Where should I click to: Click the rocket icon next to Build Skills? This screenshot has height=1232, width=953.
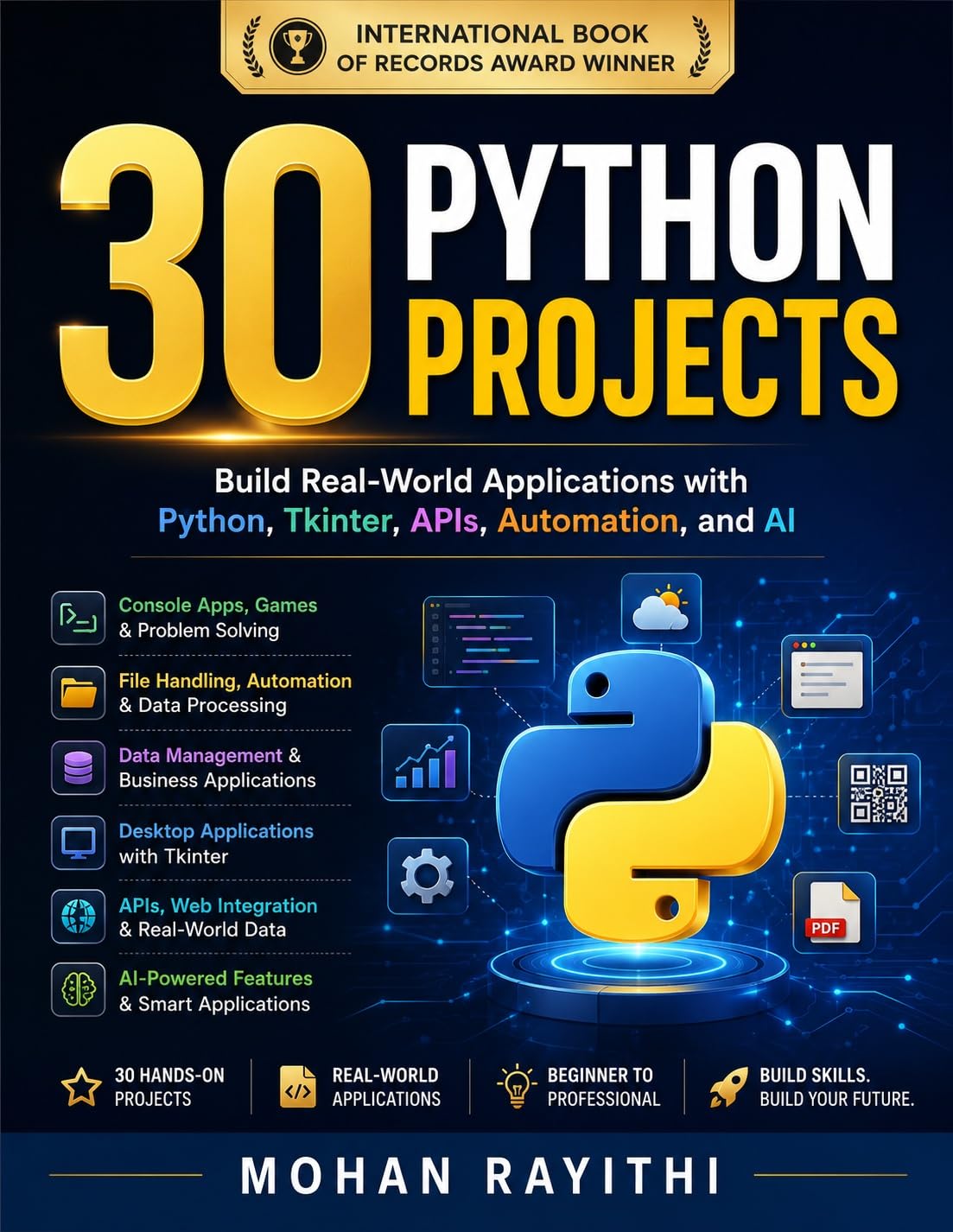coord(728,1087)
